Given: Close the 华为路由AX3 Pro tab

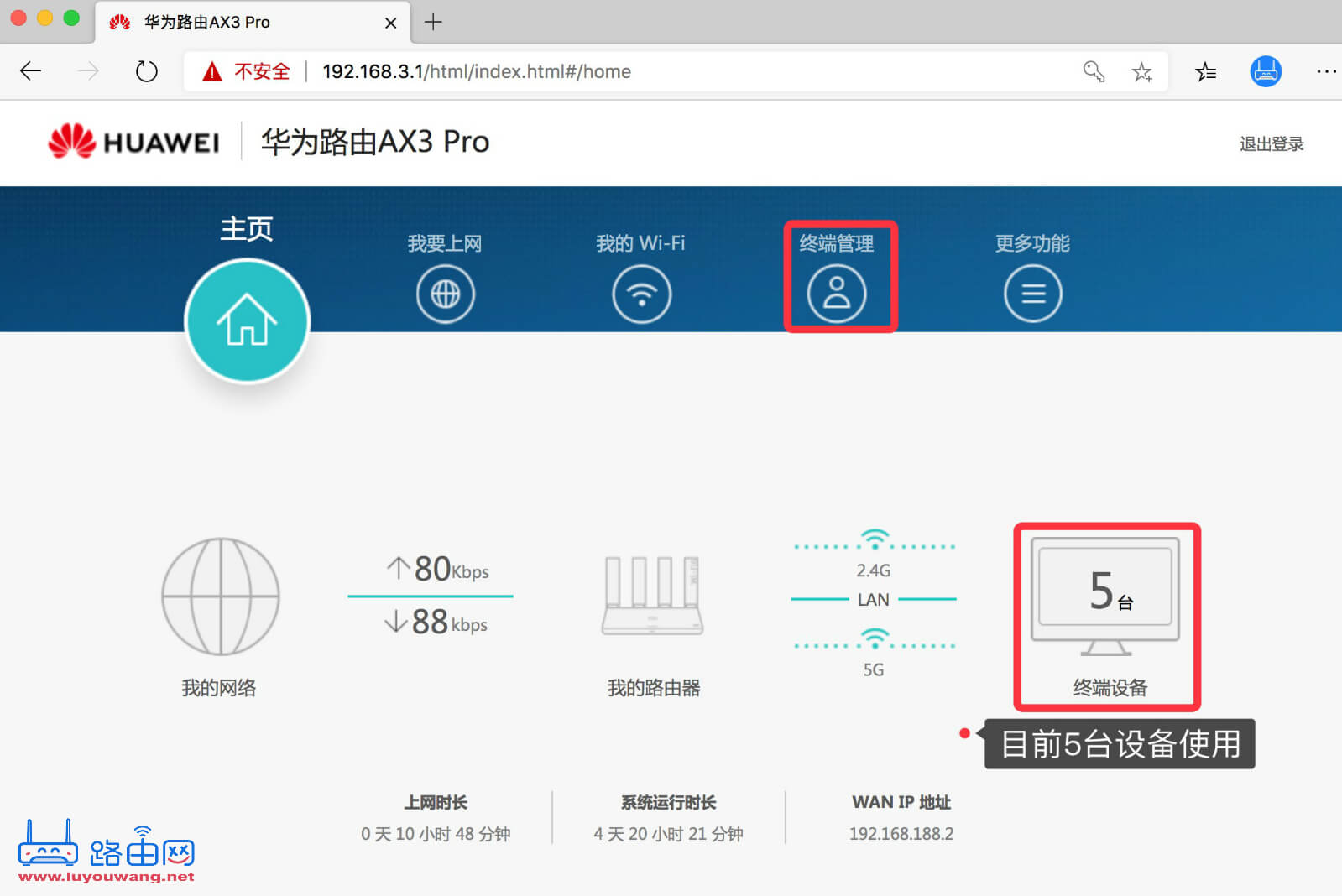Looking at the screenshot, I should pyautogui.click(x=390, y=23).
